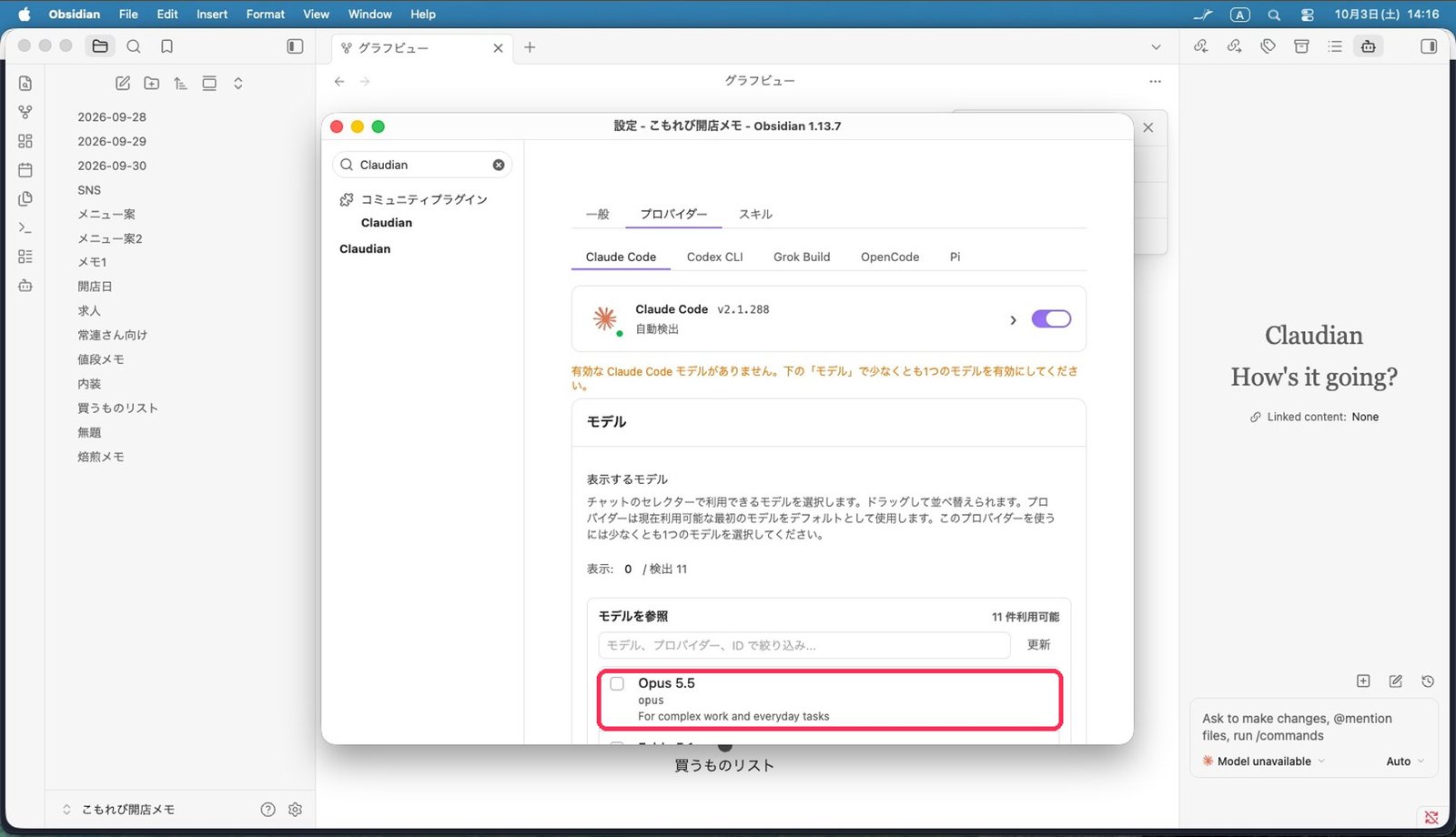Collapse all folders arrows icon
Screen dimensions: 1456x837
(238, 84)
